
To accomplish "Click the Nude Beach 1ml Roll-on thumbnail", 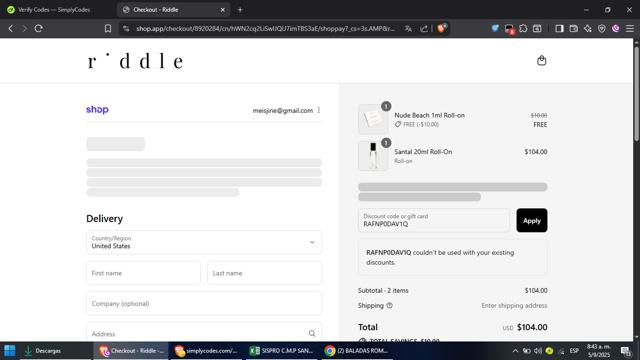I will coord(373,119).
